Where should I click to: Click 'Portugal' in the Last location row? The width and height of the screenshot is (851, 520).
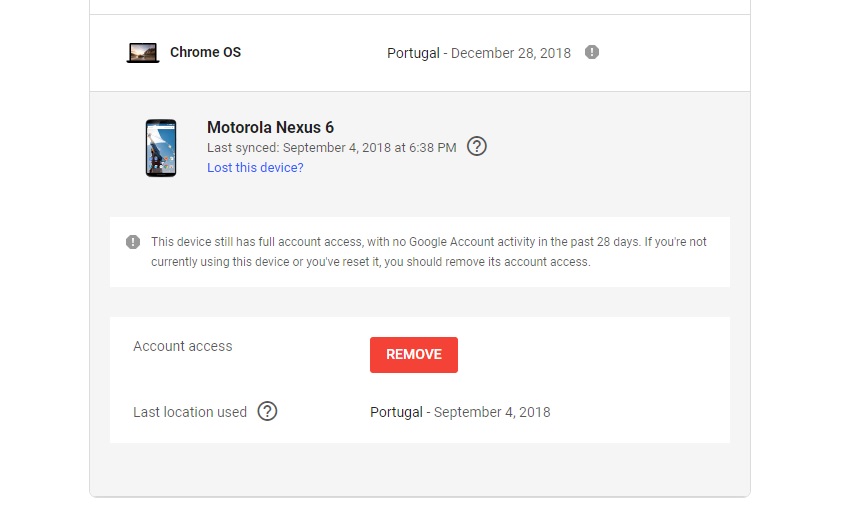click(x=396, y=412)
